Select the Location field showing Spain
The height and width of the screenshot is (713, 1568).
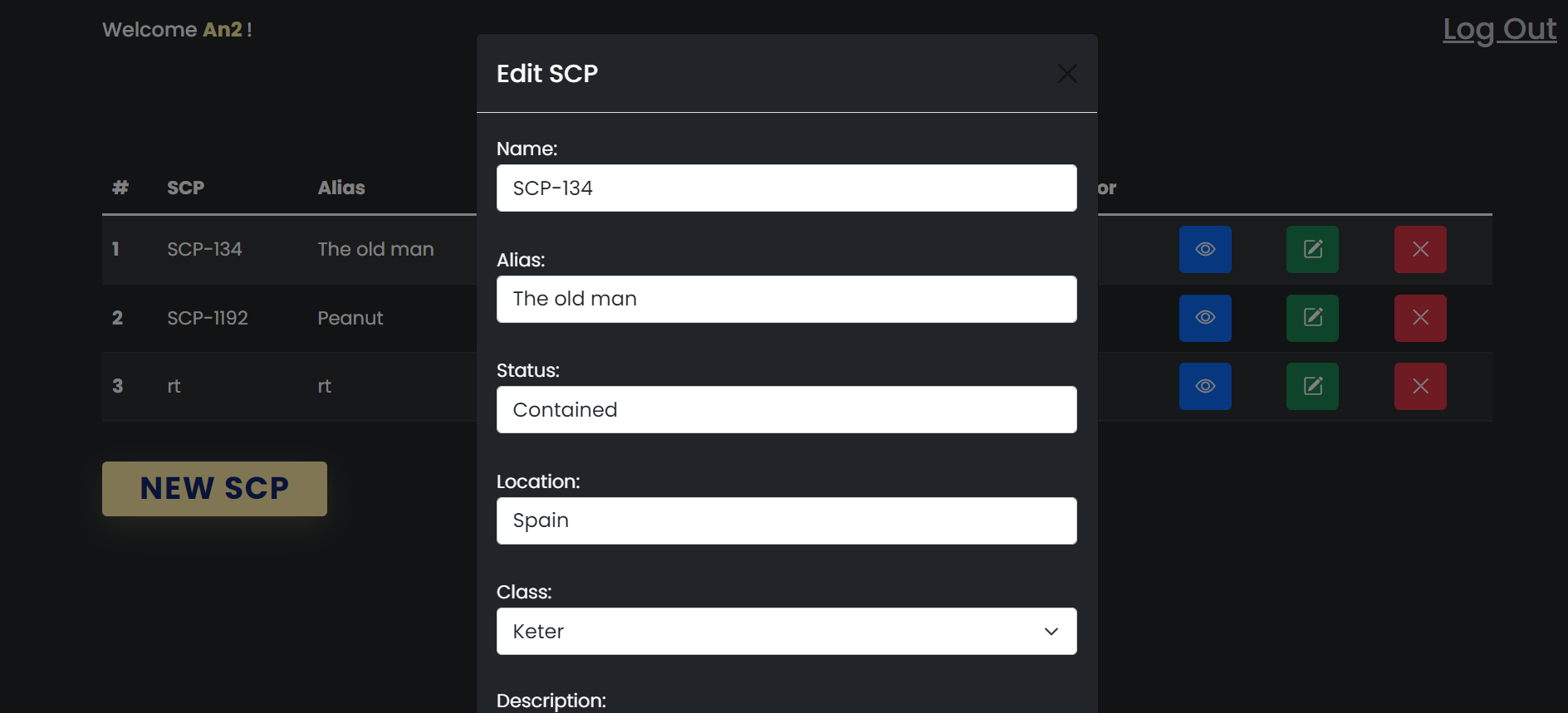[786, 520]
